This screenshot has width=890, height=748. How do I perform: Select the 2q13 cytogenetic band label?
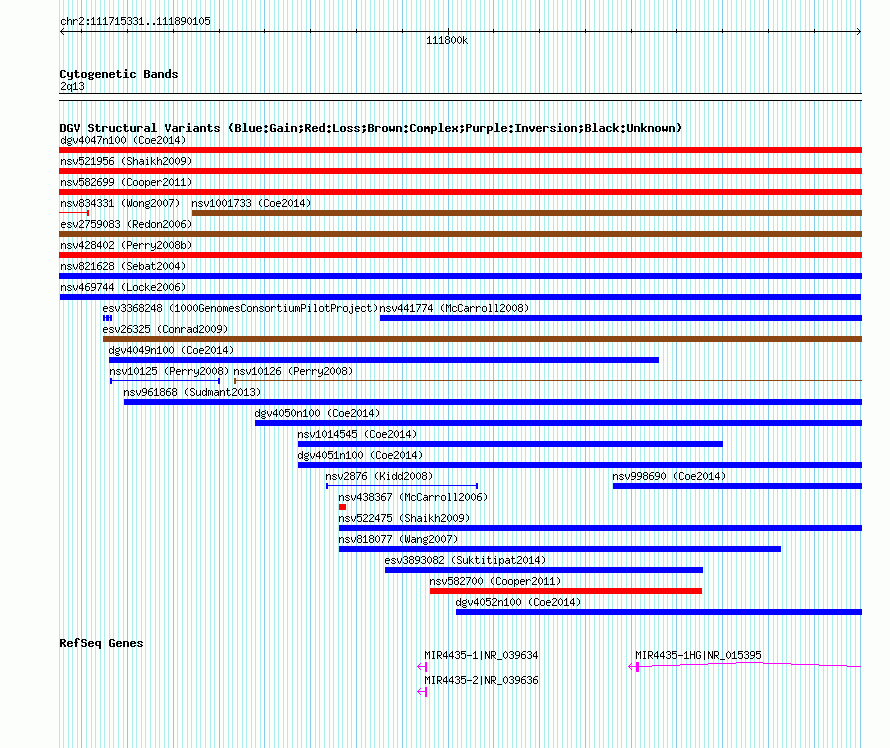(72, 86)
